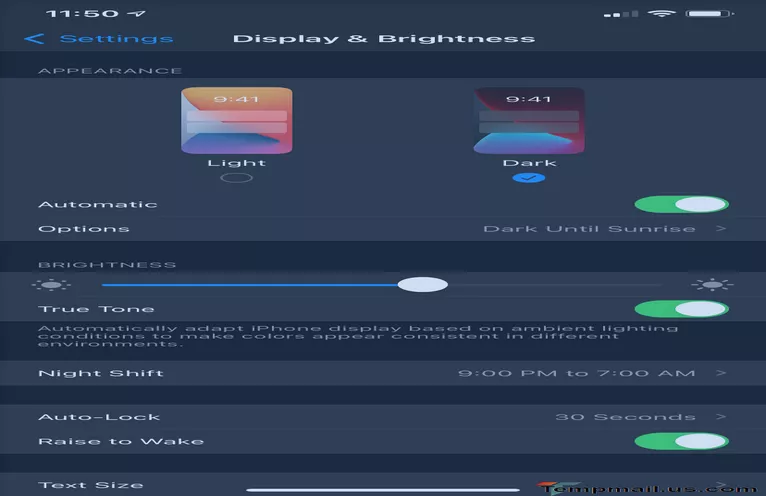Tap the back chevron arrow icon
This screenshot has width=766, height=496.
[35, 39]
